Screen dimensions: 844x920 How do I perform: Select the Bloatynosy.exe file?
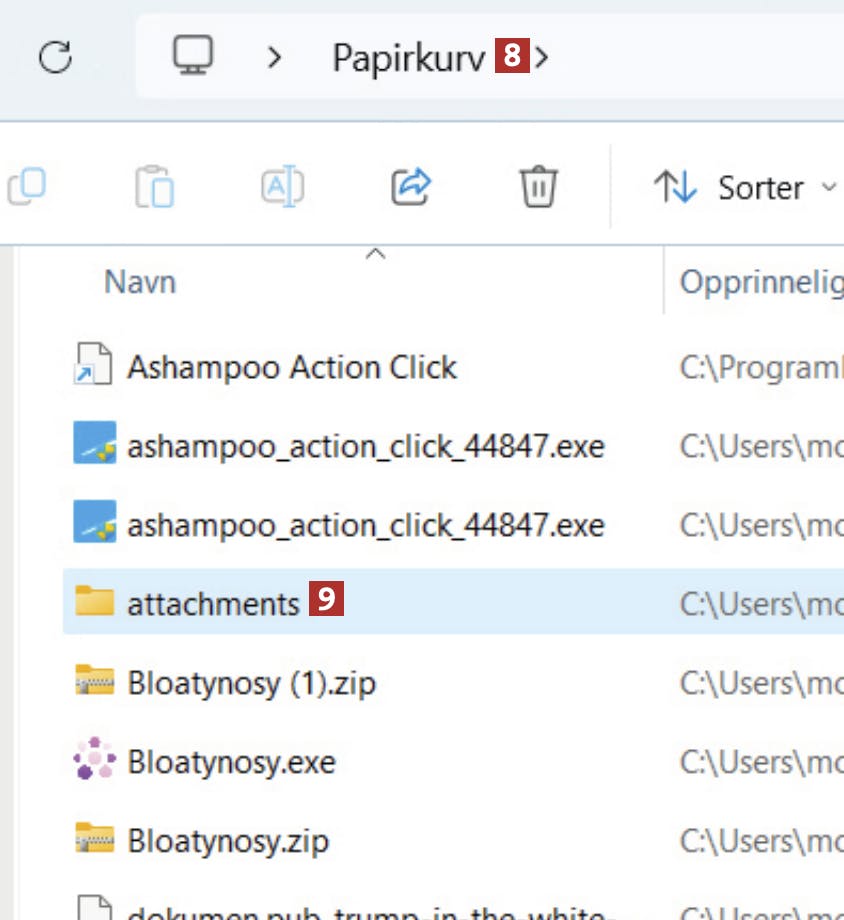pos(231,763)
